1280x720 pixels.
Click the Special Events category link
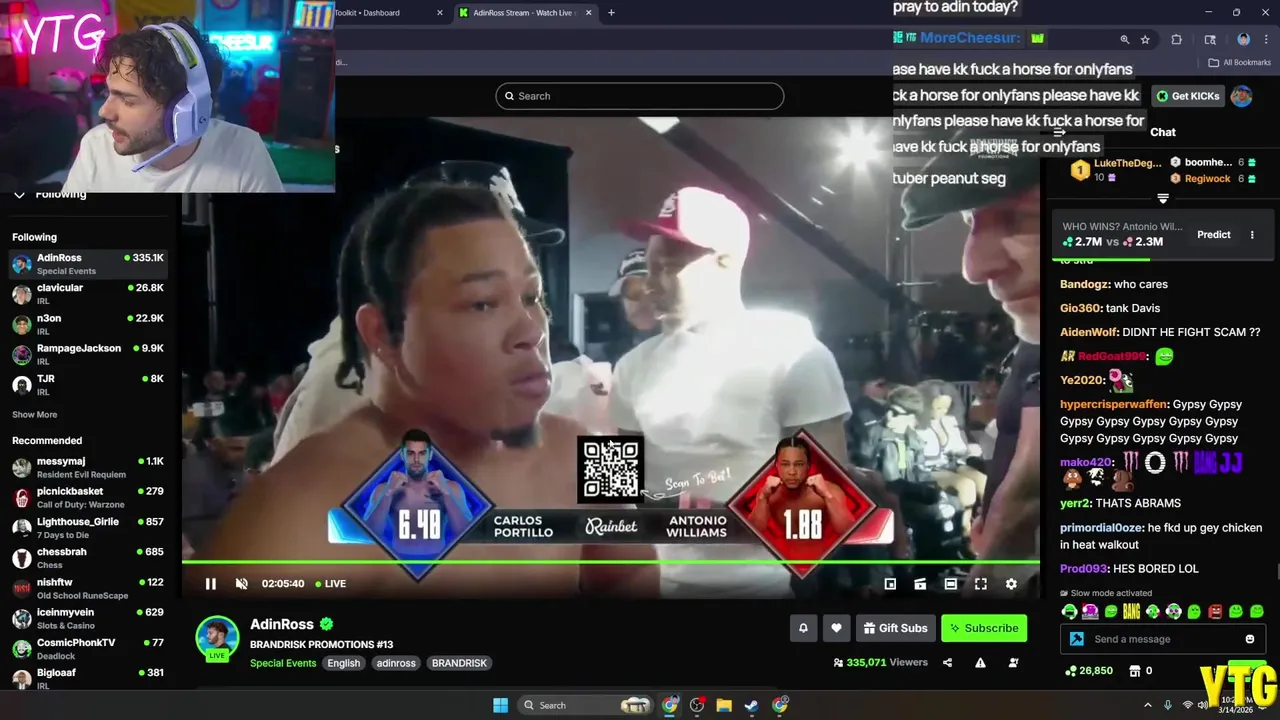click(283, 663)
